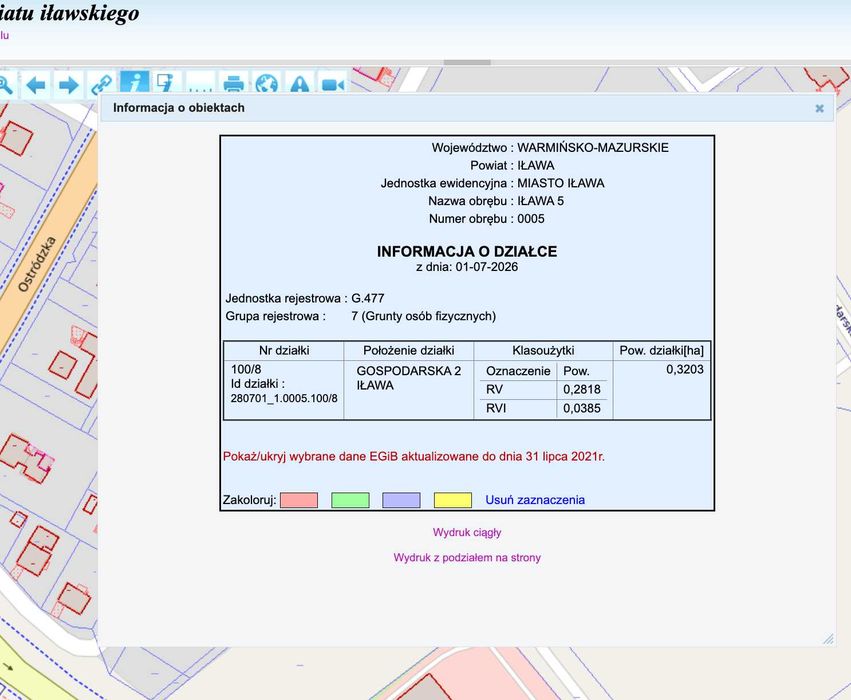
Task: Pick the blue-violet highlight swatch
Action: (402, 500)
